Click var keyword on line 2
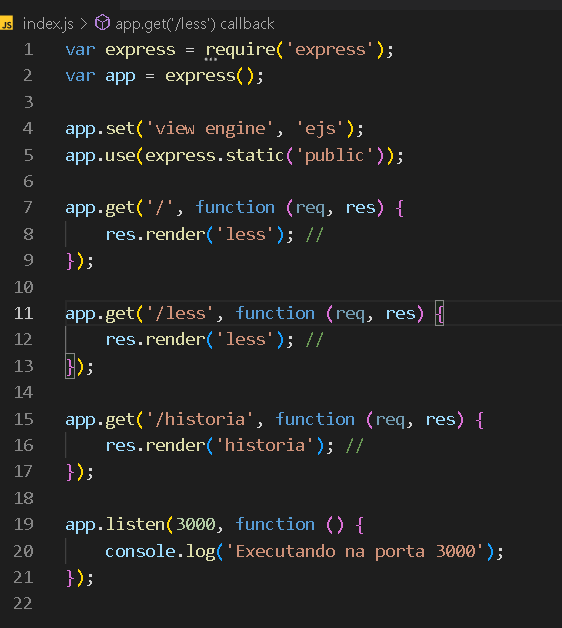Image resolution: width=562 pixels, height=628 pixels. pyautogui.click(x=81, y=76)
